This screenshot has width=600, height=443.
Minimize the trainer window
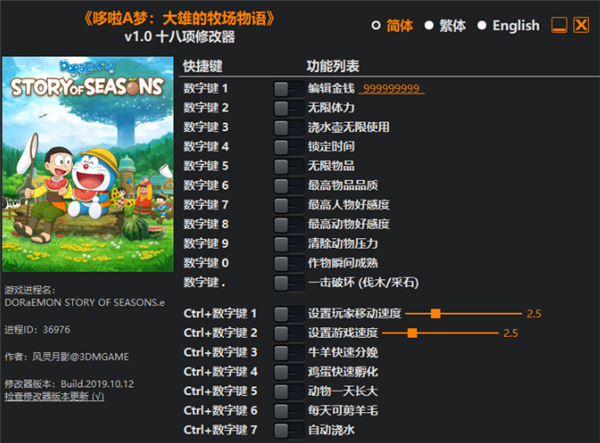559,25
